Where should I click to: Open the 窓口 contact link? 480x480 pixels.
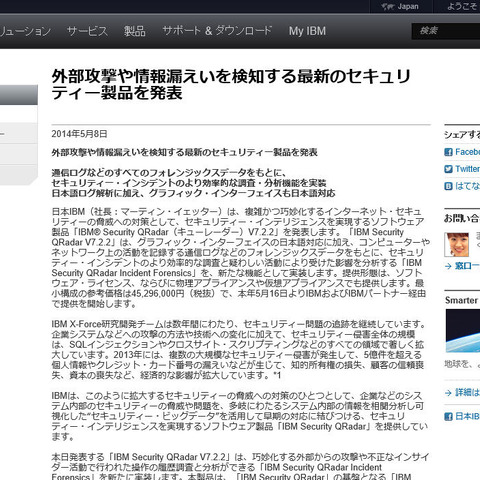click(x=468, y=266)
